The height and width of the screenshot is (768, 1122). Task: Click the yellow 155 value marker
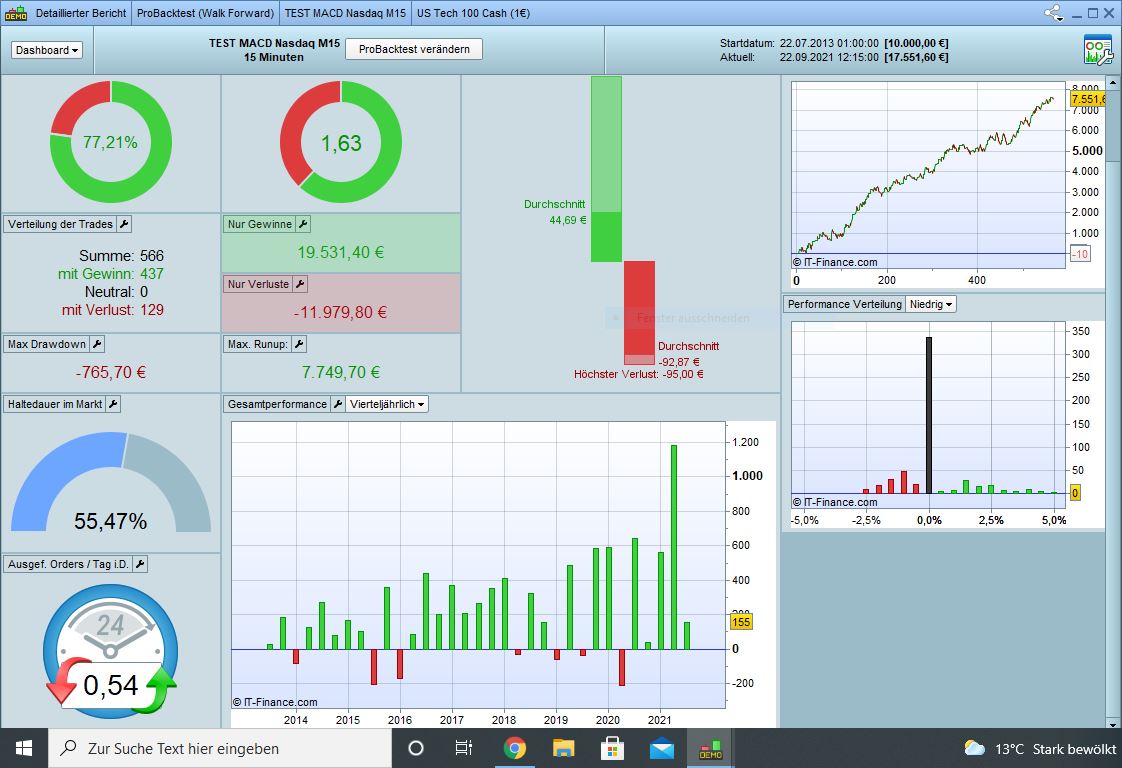pos(741,621)
